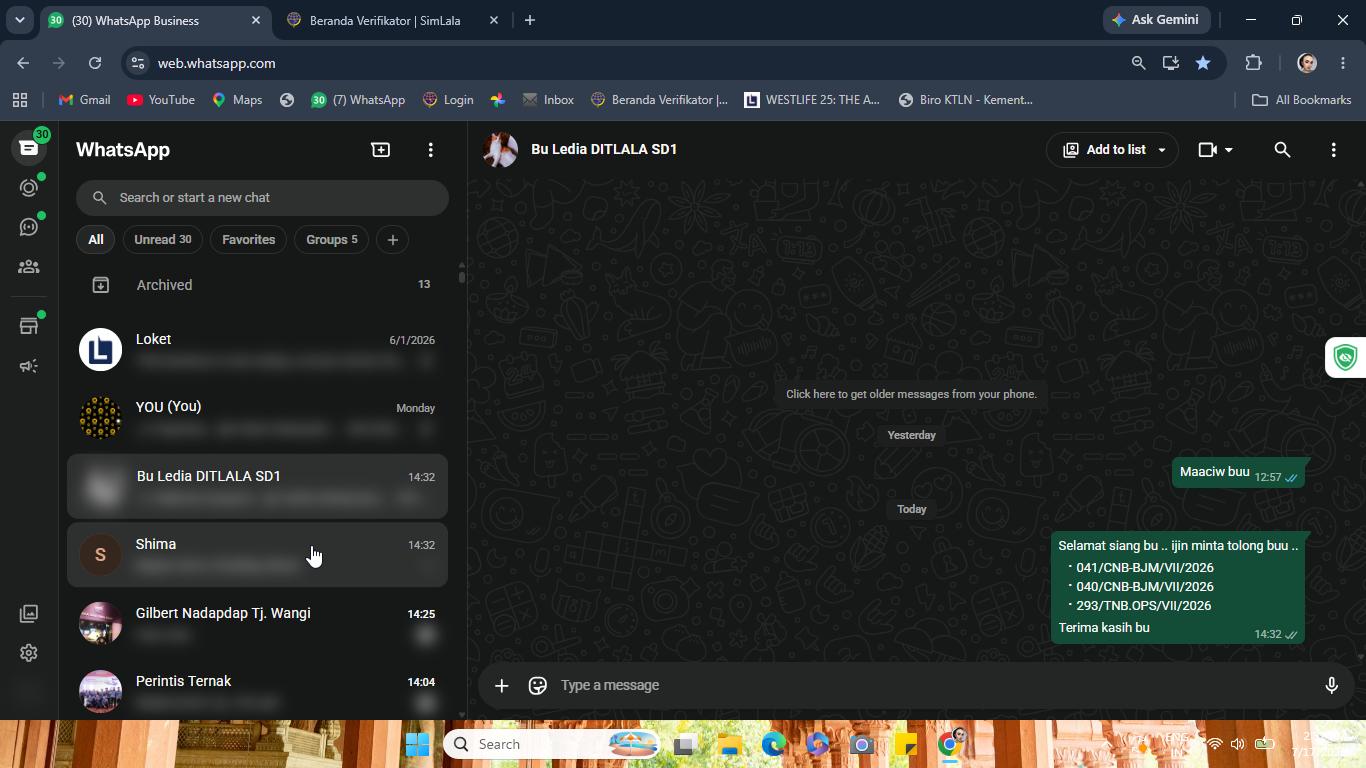Image resolution: width=1366 pixels, height=768 pixels.
Task: Start a video call with Bu Ledia
Action: coord(1207,149)
